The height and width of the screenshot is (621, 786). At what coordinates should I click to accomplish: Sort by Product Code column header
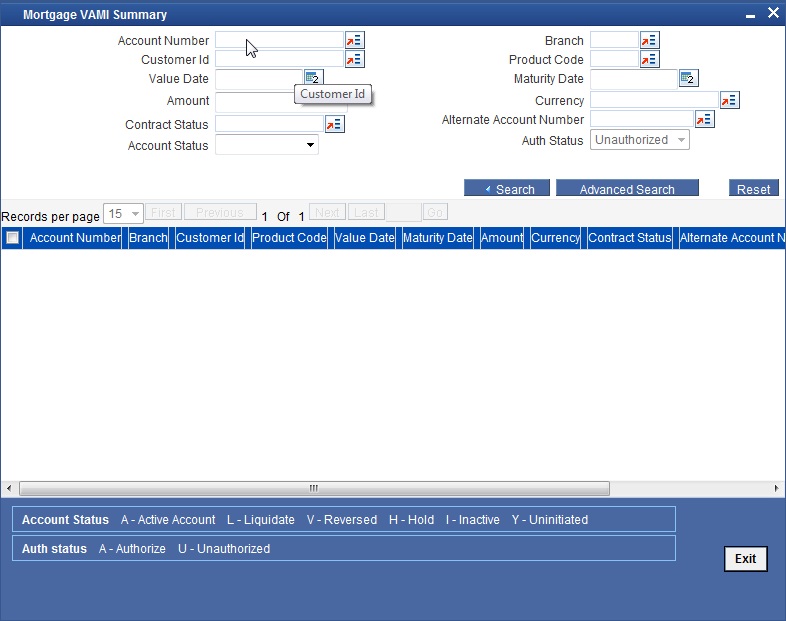point(289,238)
